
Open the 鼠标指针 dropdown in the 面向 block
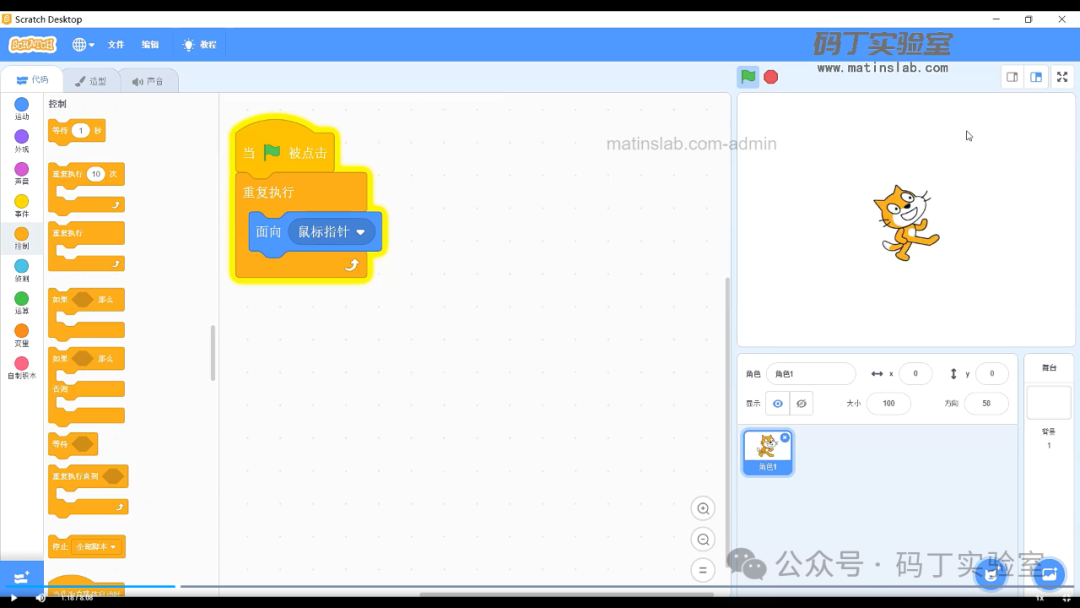pyautogui.click(x=333, y=232)
